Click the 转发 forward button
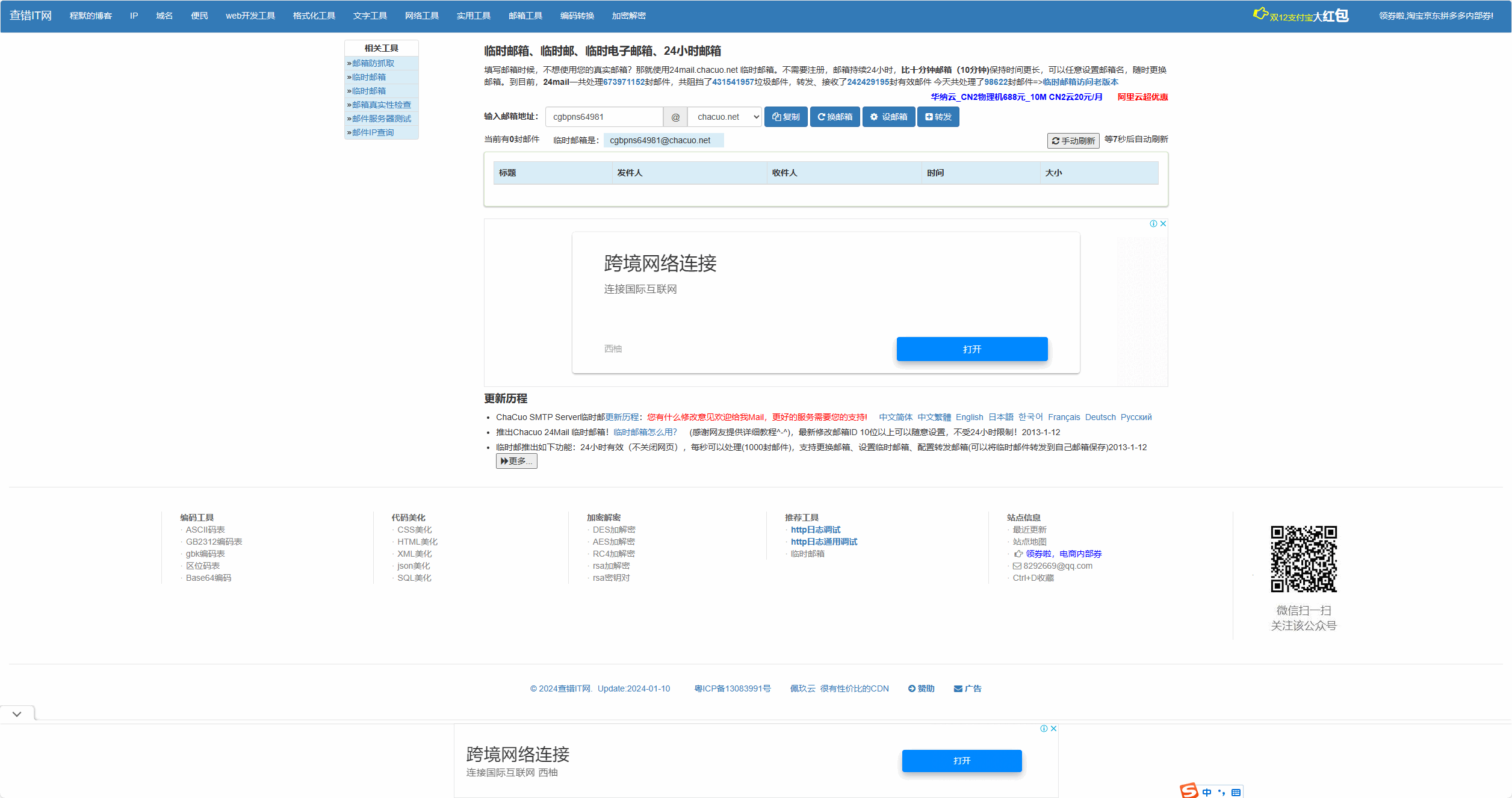Image resolution: width=1512 pixels, height=798 pixels. 938,117
